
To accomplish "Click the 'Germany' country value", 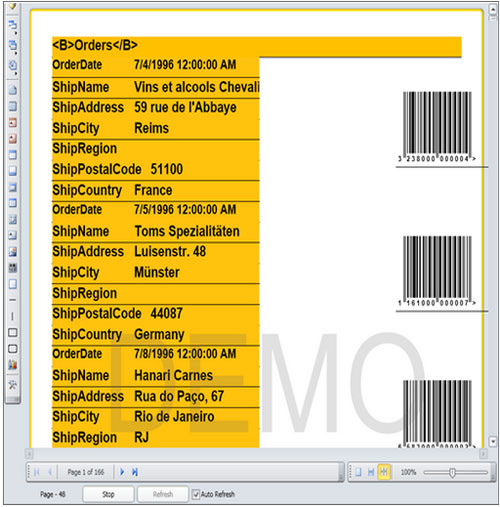I will (x=159, y=334).
